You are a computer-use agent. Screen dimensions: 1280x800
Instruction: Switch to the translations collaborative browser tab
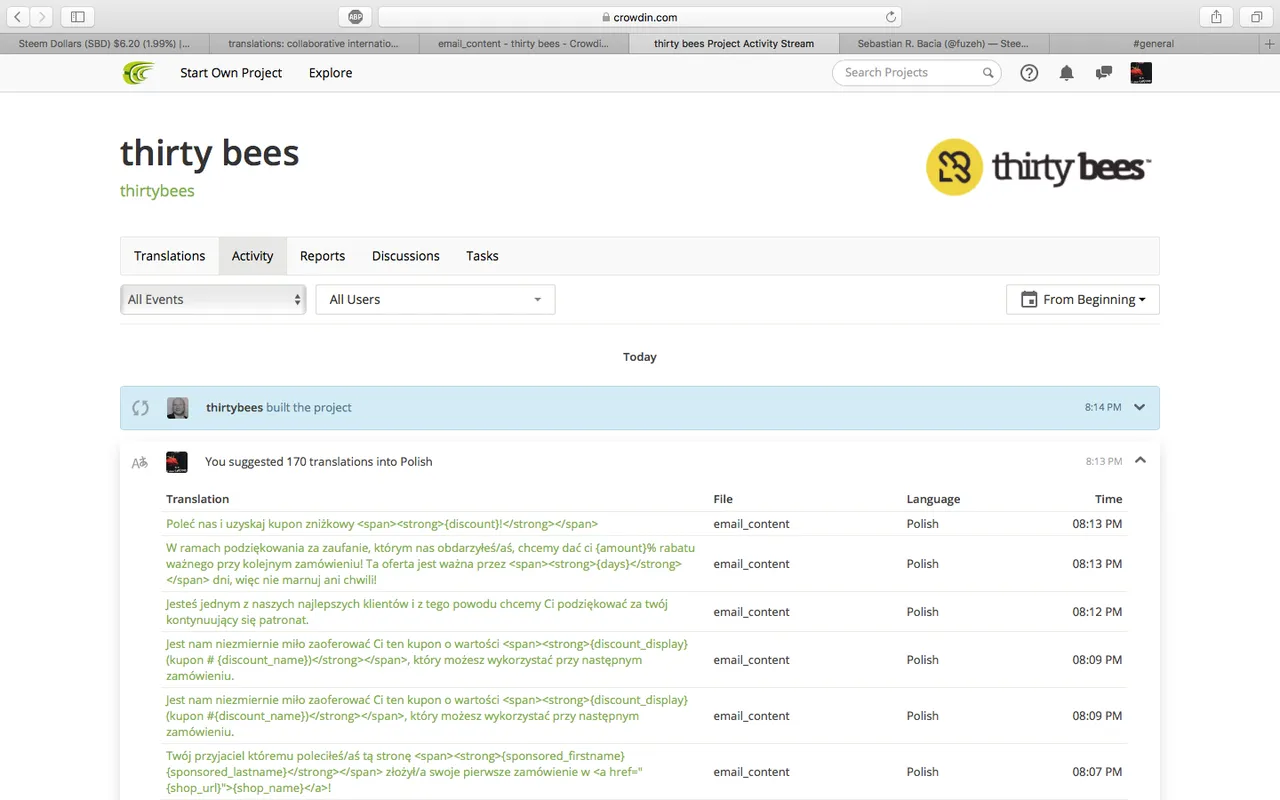[313, 44]
